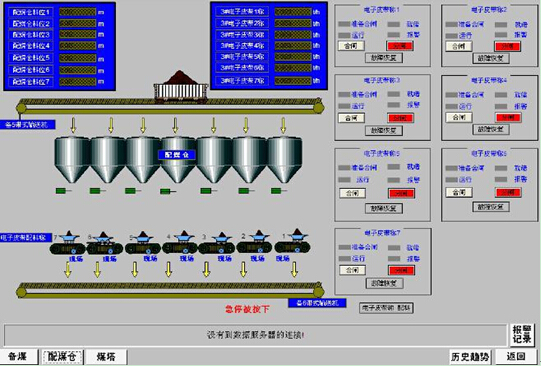This screenshot has height=366, width=541.
Task: Switch to the 煤塔 page tab
Action: [106, 357]
